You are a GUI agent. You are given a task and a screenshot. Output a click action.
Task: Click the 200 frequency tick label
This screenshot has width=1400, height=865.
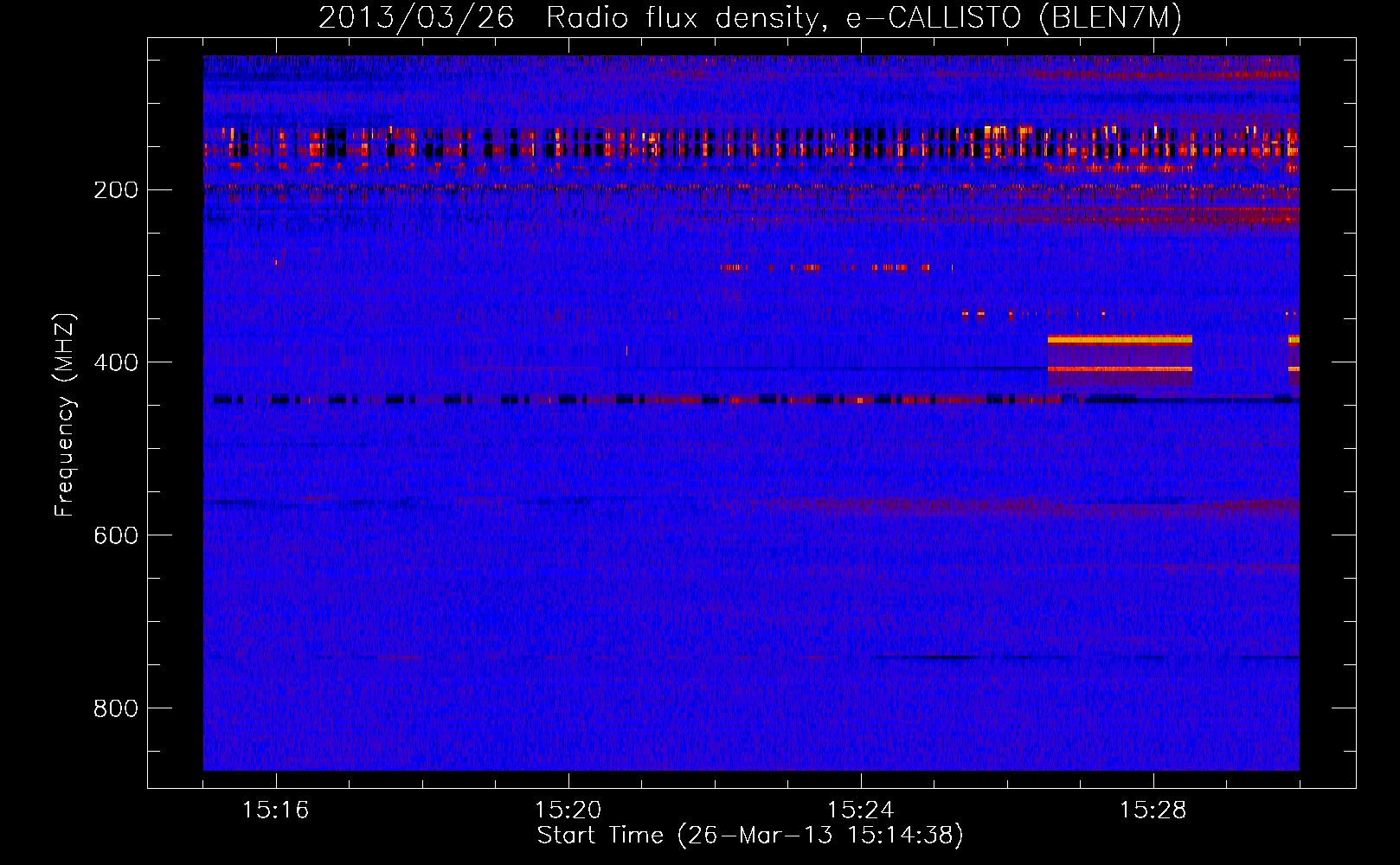(115, 190)
